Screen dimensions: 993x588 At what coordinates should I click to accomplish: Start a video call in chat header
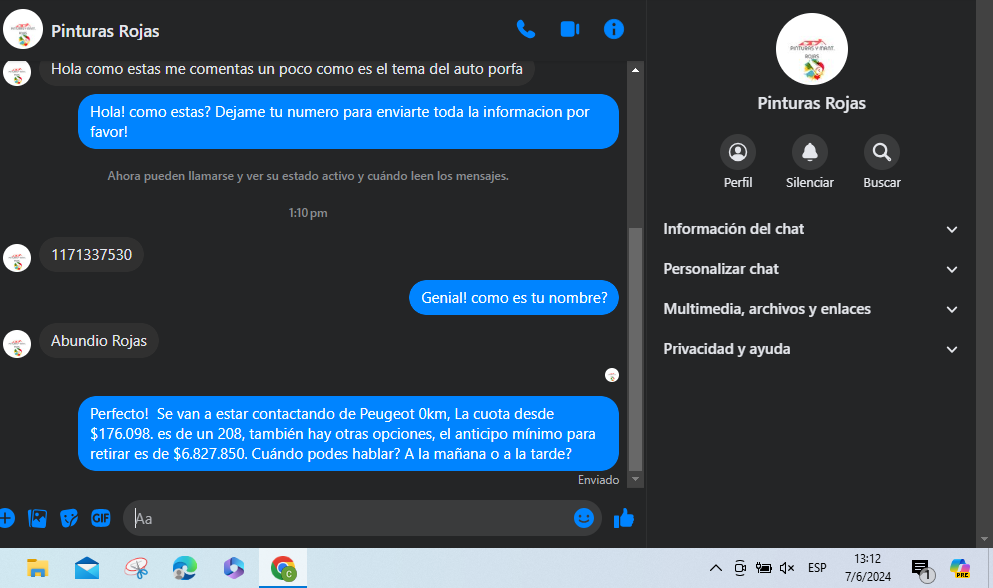click(570, 29)
